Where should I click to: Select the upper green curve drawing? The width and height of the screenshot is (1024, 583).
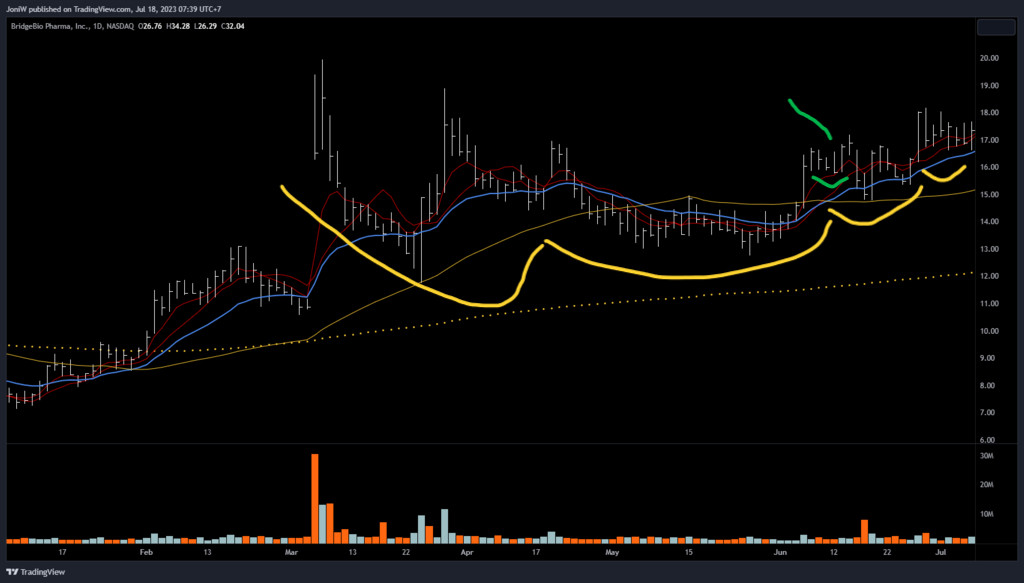[x=810, y=117]
